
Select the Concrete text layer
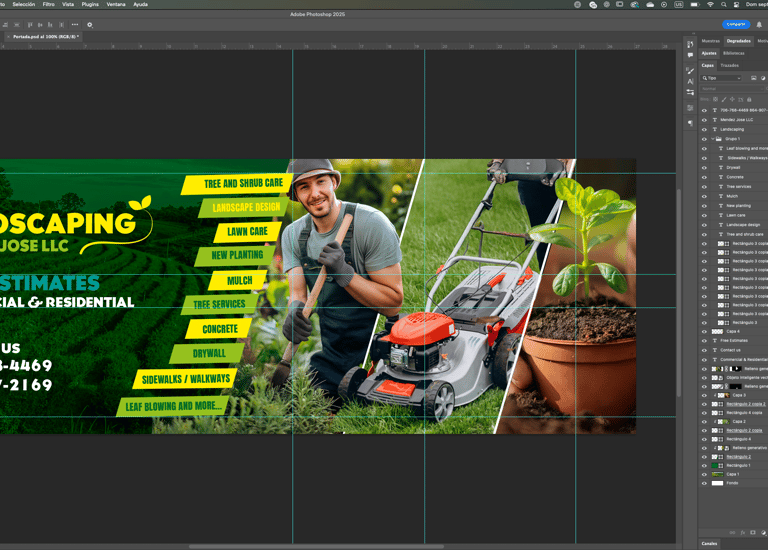click(x=735, y=177)
